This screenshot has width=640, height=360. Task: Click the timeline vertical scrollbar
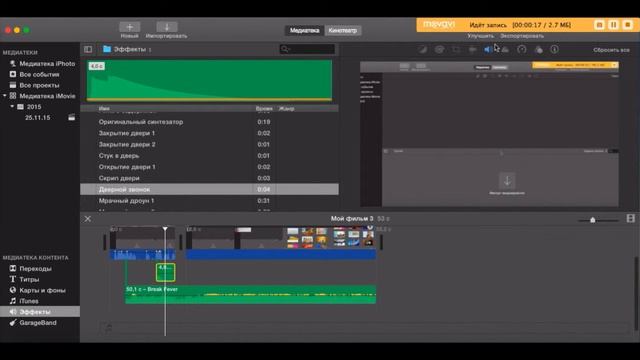pyautogui.click(x=636, y=293)
